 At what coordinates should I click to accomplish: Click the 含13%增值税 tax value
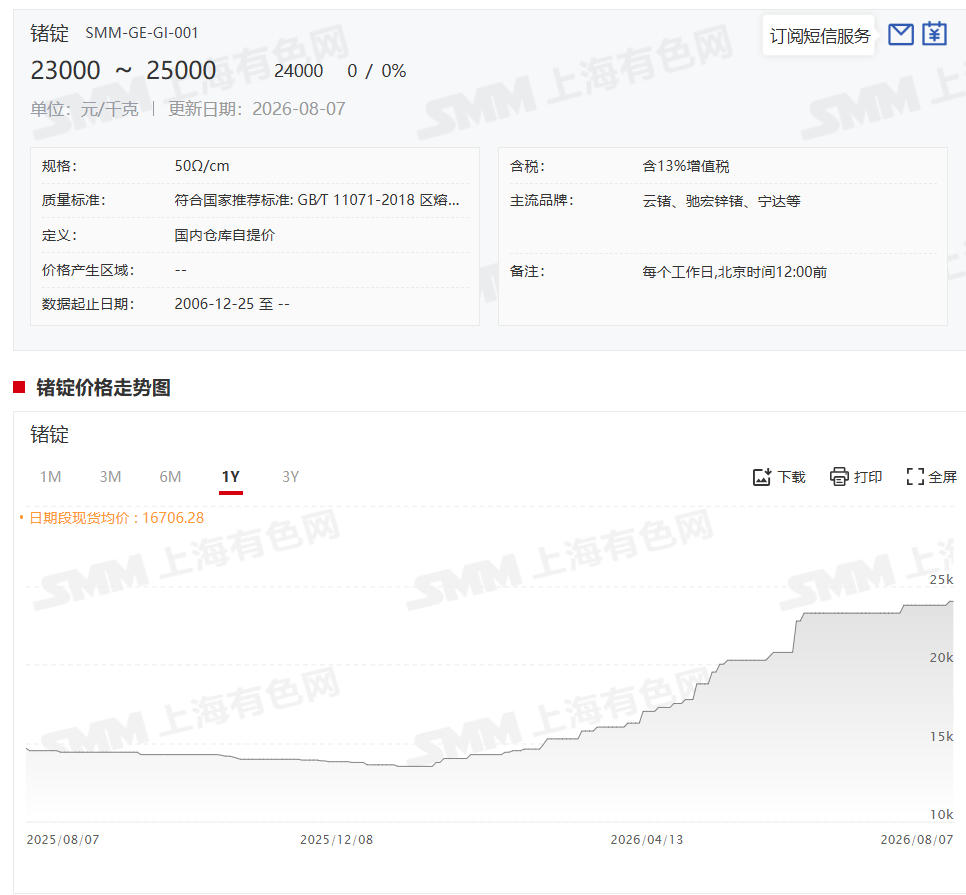coord(686,166)
